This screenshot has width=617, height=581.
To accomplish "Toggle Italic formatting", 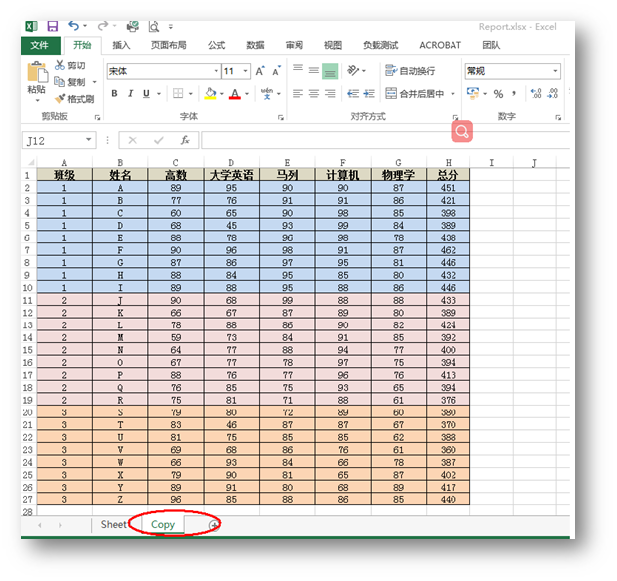I will (130, 94).
